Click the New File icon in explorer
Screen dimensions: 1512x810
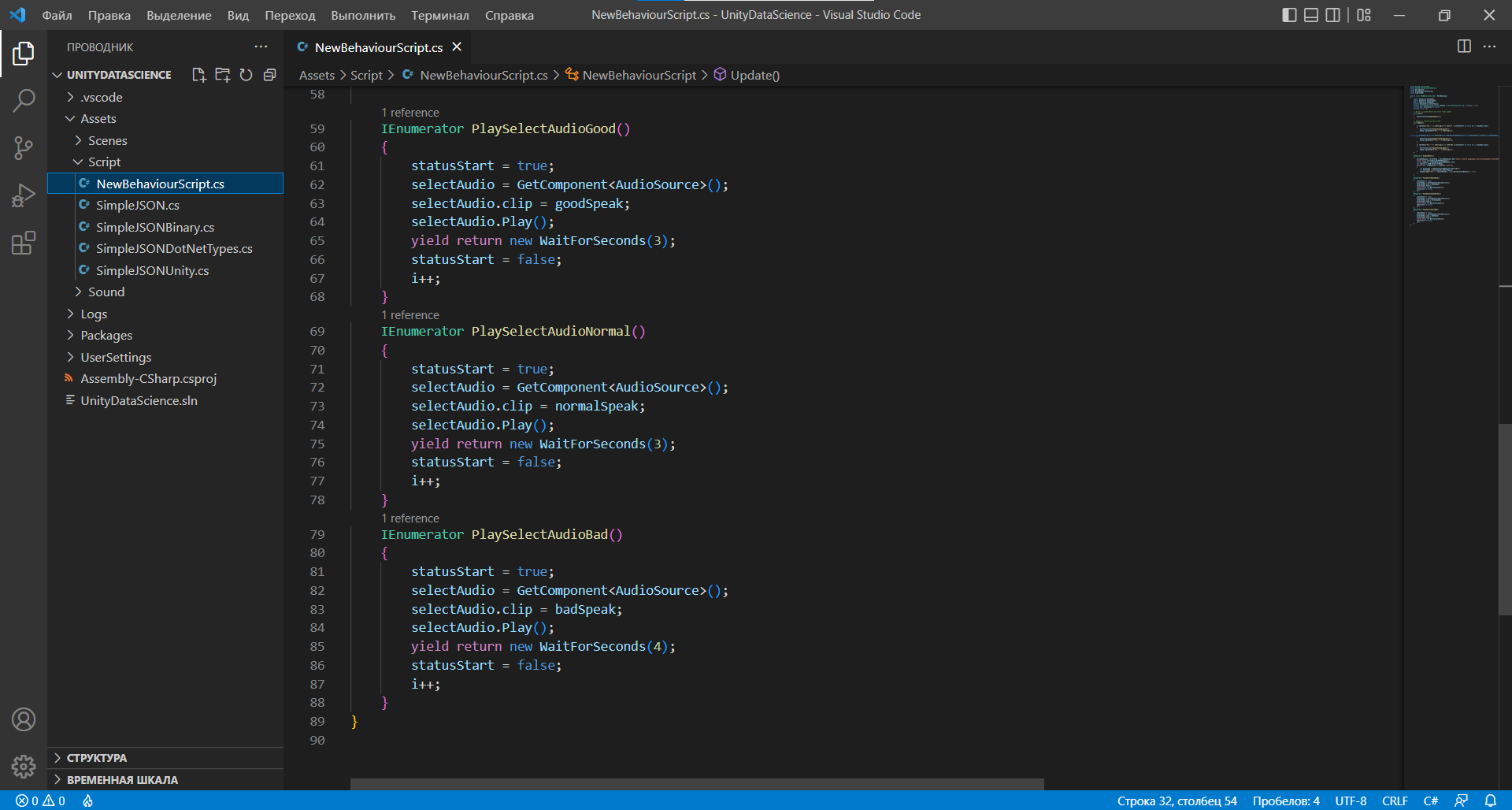point(198,75)
